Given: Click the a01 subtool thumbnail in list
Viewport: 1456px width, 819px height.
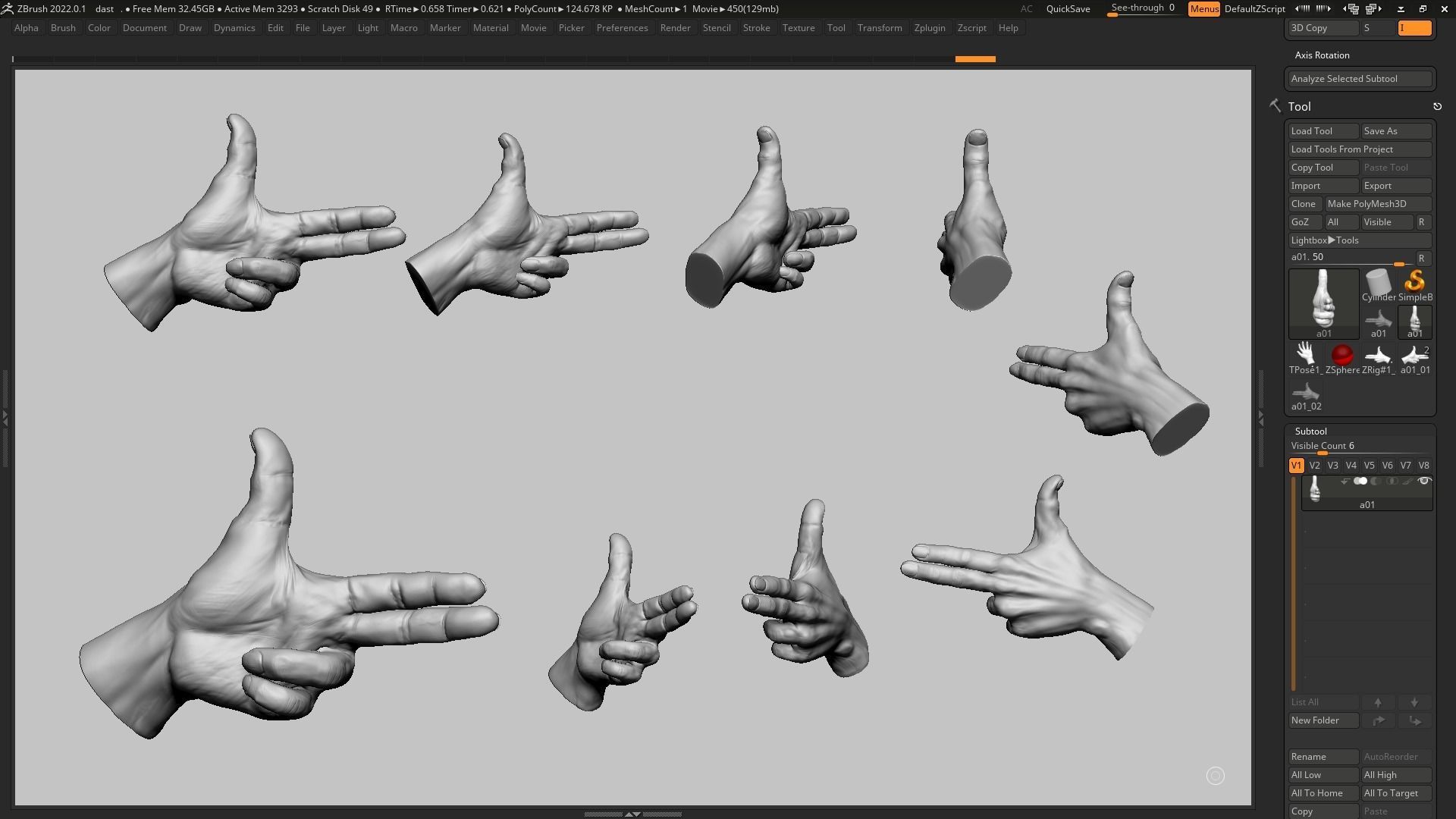Looking at the screenshot, I should 1316,488.
